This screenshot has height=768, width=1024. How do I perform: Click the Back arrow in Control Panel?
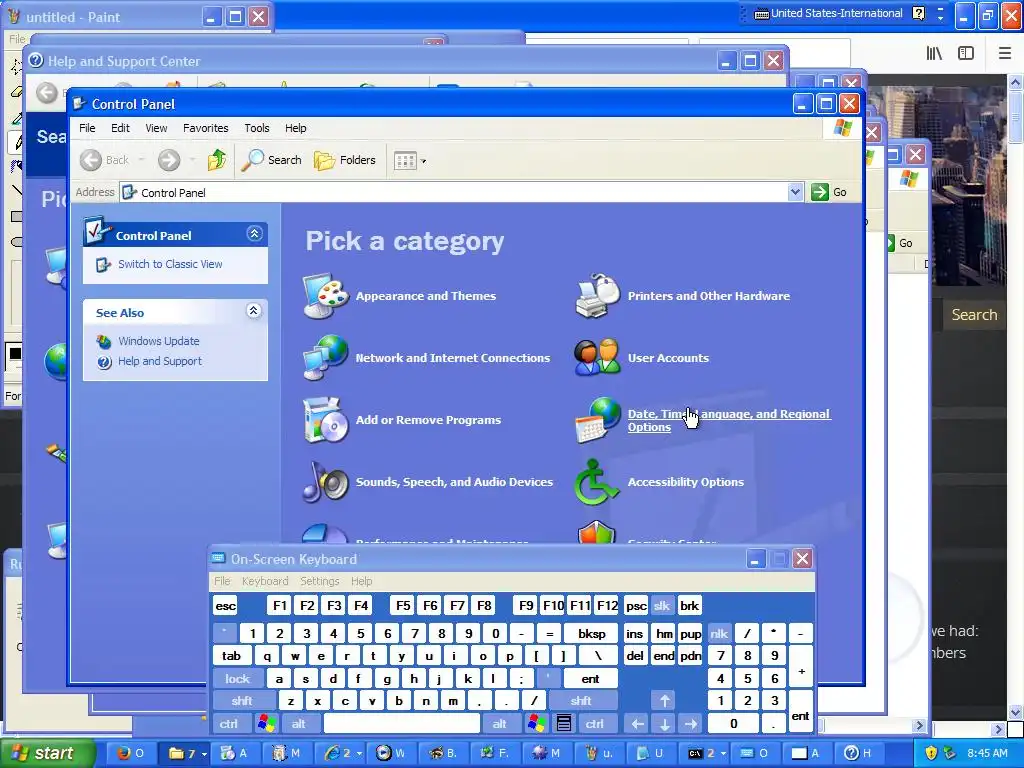tap(91, 160)
